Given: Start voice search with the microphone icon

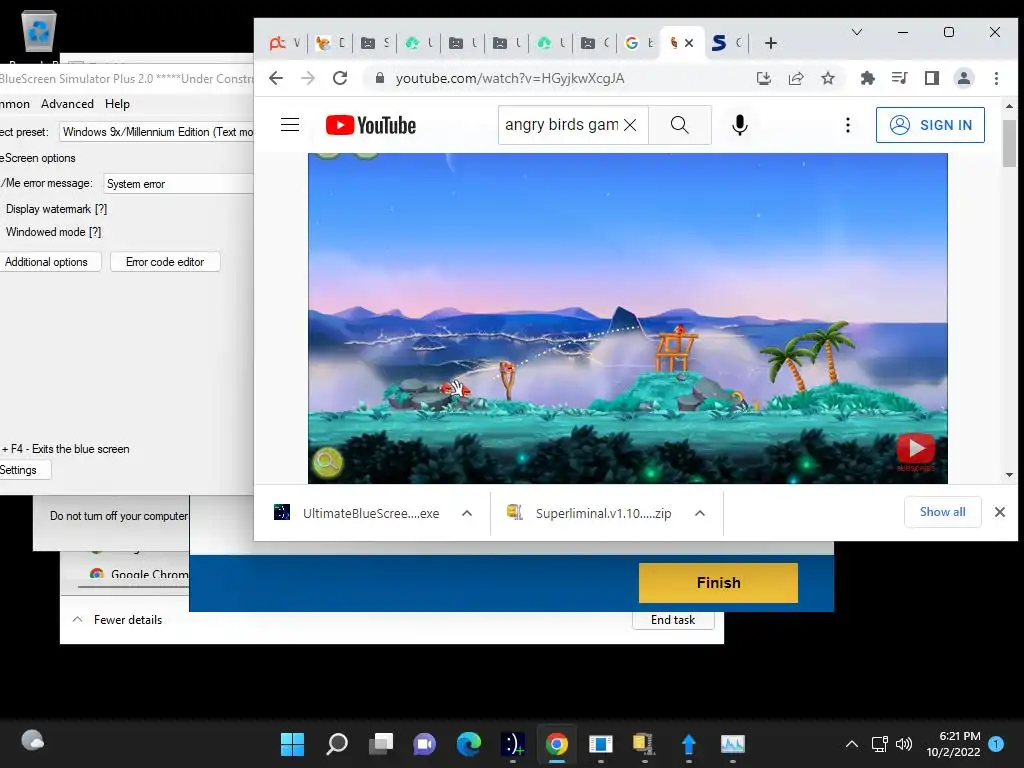Looking at the screenshot, I should [739, 125].
